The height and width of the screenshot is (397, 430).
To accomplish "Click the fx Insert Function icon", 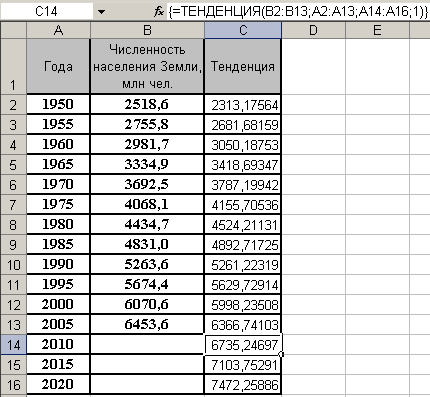I will pos(159,12).
